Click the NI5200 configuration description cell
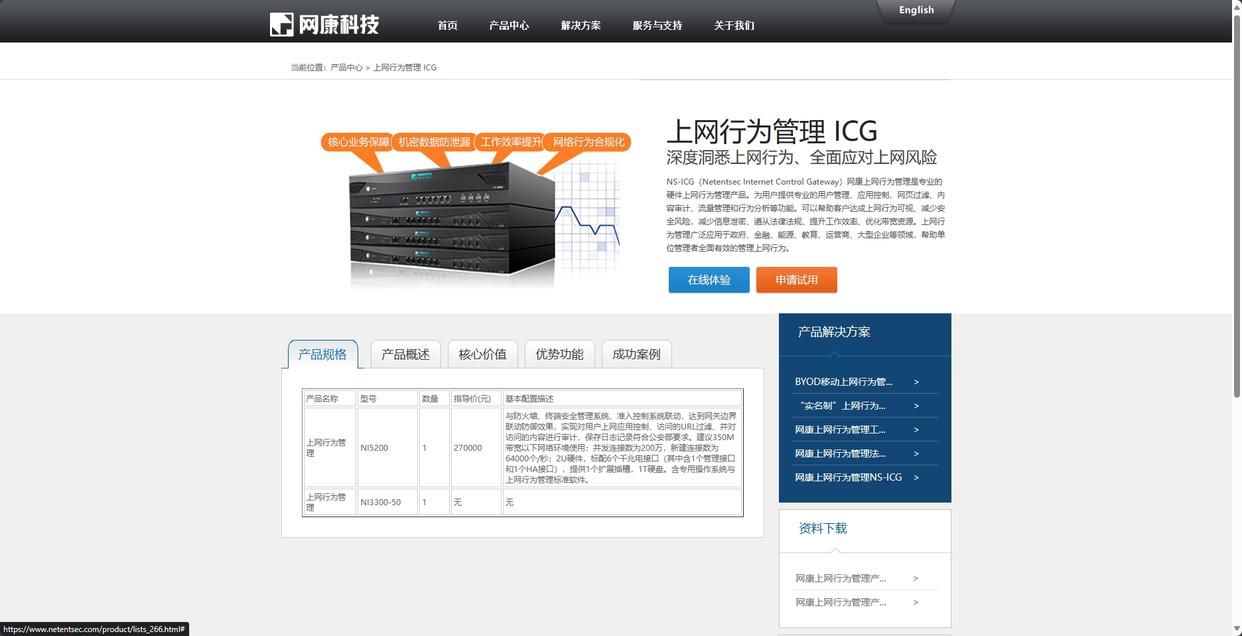Screen dimensions: 1242x636 click(621, 448)
